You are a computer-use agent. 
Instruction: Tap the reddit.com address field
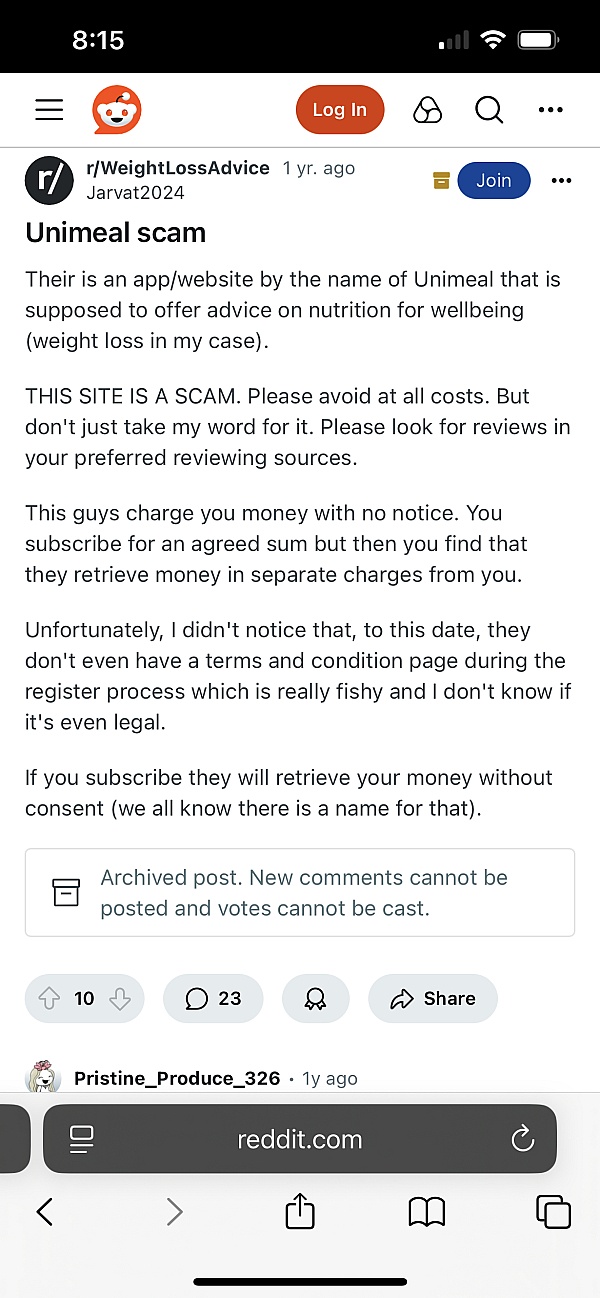pyautogui.click(x=300, y=1138)
